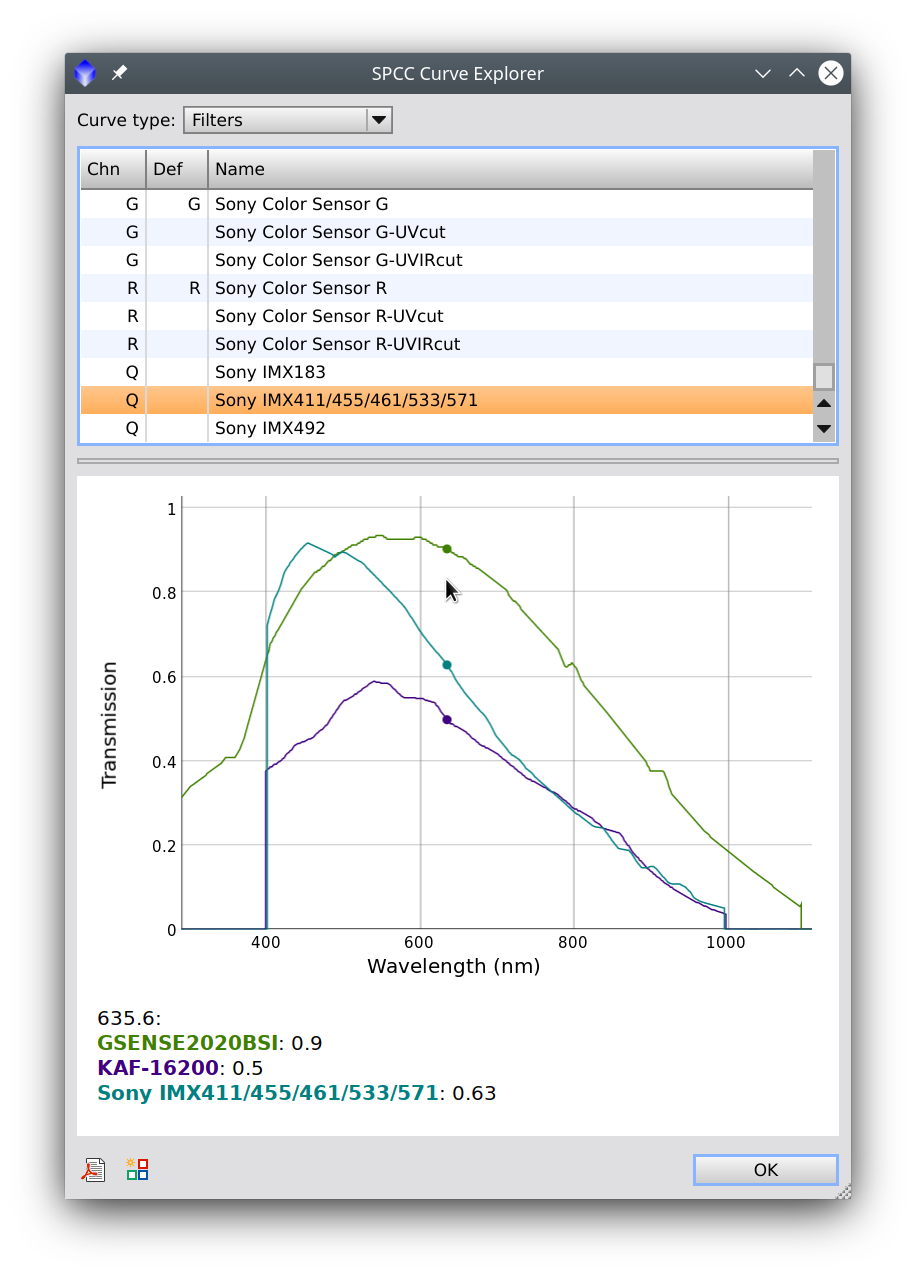Click the Name column header
This screenshot has width=916, height=1276.
tap(511, 169)
